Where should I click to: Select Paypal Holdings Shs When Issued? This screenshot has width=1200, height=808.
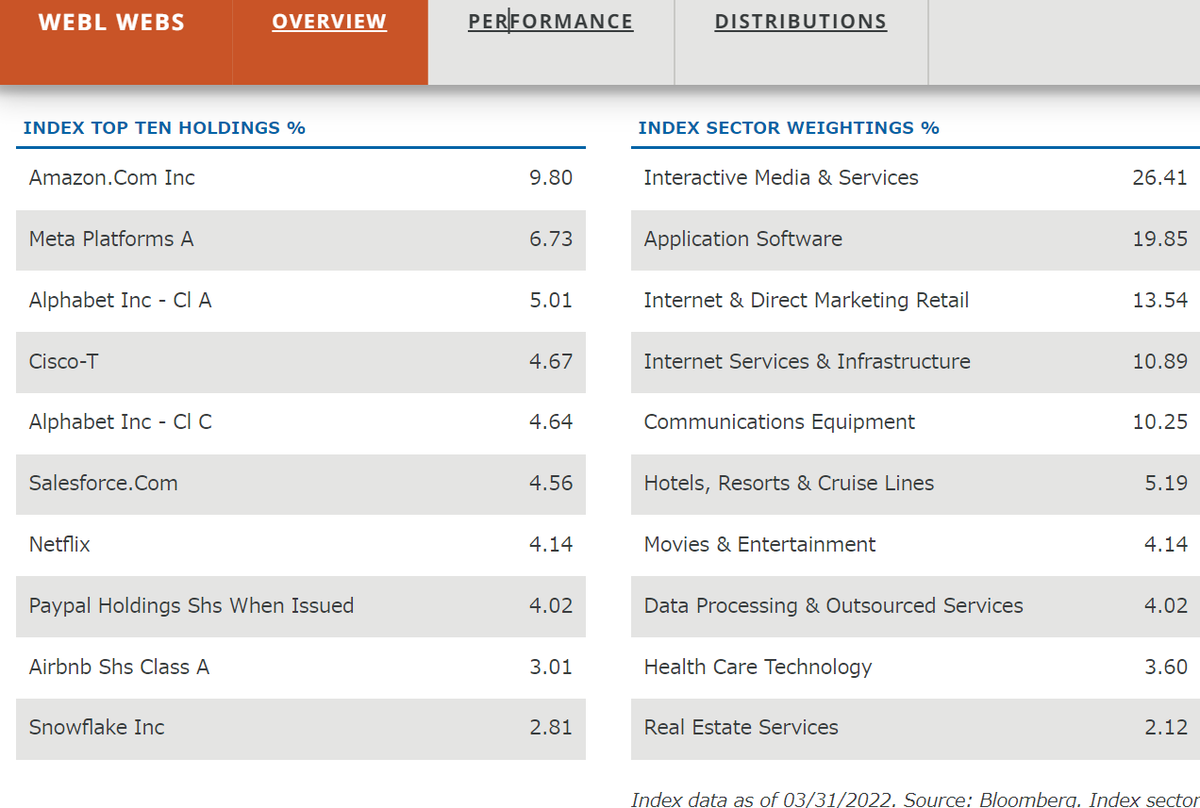point(191,605)
